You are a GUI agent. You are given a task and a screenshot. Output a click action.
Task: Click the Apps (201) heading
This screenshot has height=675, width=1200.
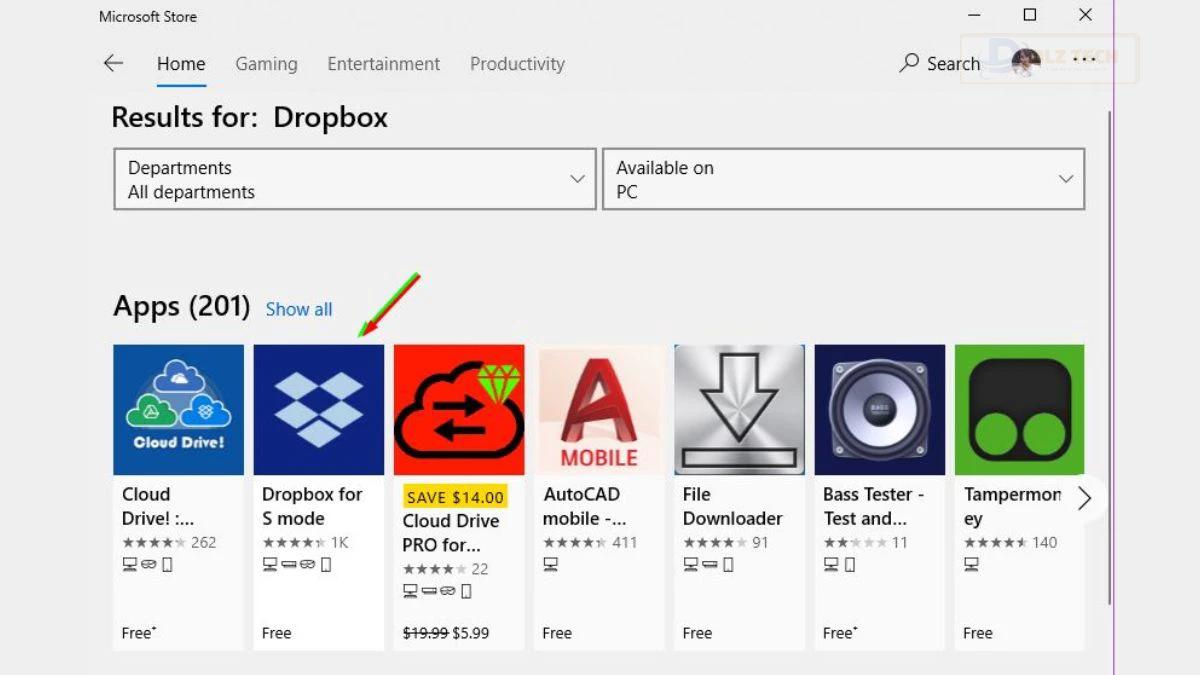181,306
